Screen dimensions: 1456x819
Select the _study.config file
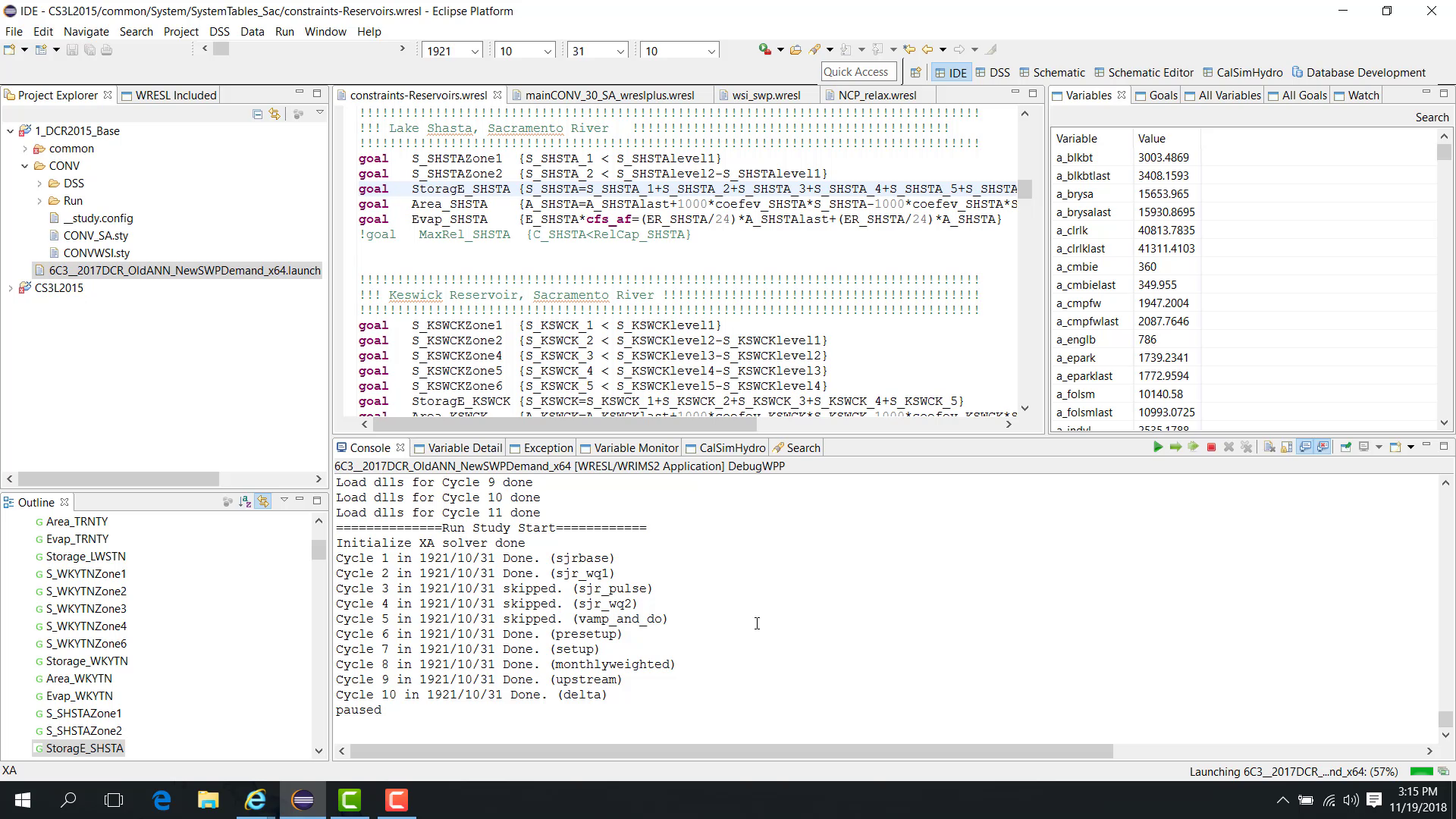98,218
